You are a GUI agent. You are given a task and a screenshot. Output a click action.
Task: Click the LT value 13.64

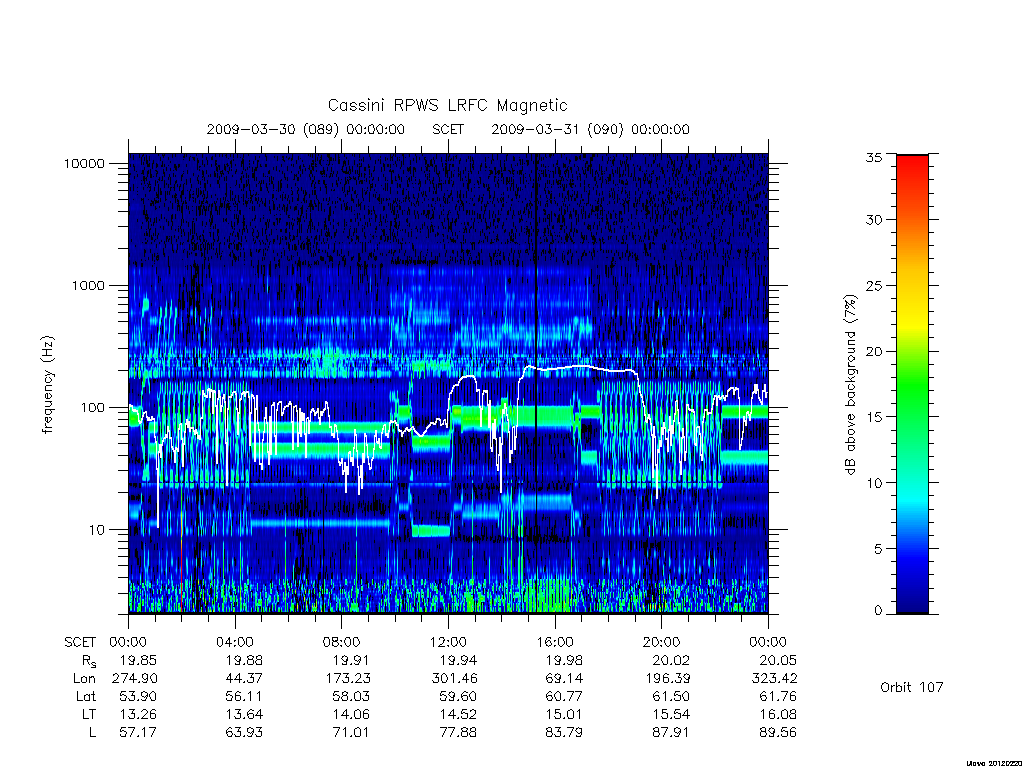click(244, 714)
